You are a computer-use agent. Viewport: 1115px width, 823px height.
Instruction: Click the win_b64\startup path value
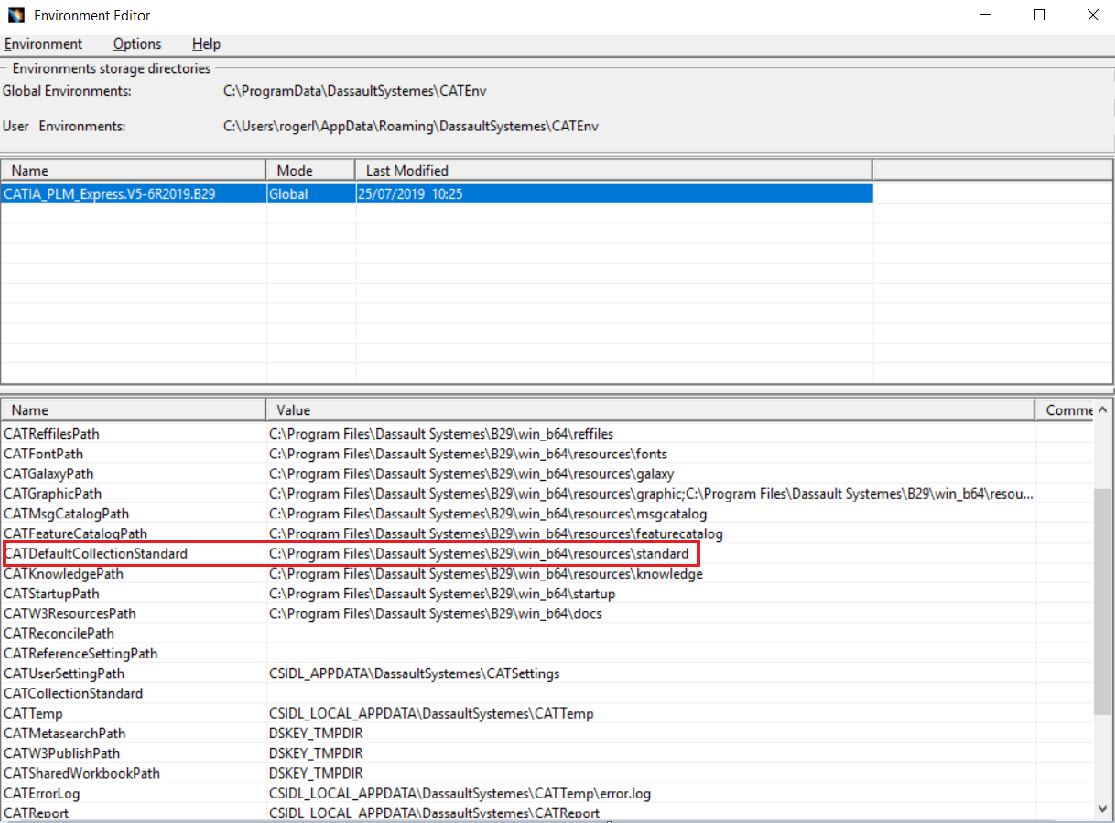click(x=442, y=593)
